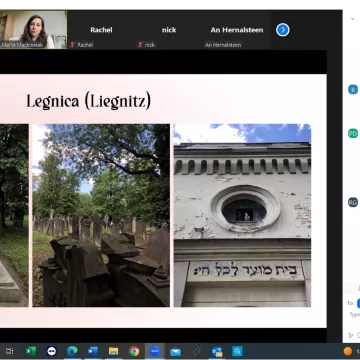The height and width of the screenshot is (360, 360).
Task: Open Google Chrome from the taskbar
Action: pos(134,351)
